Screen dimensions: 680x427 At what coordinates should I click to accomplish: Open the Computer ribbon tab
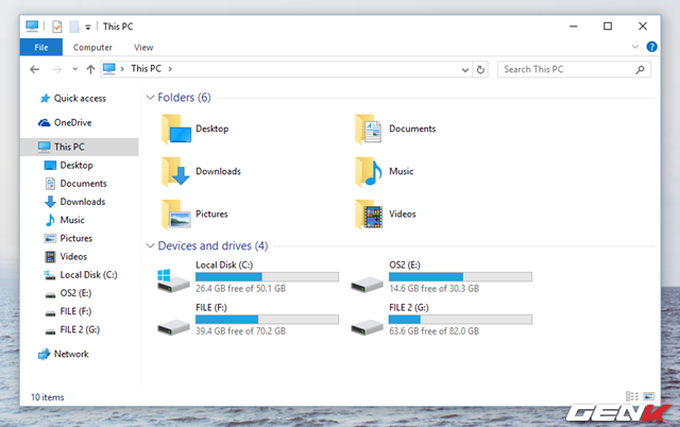point(92,47)
